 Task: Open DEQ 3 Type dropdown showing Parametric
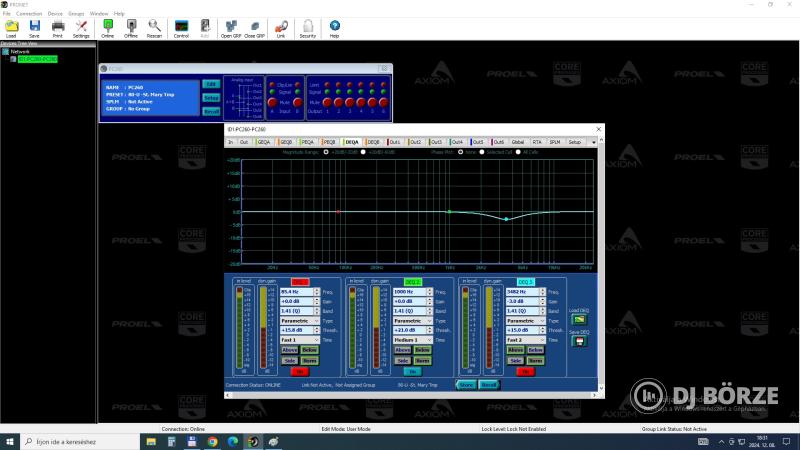(x=526, y=321)
